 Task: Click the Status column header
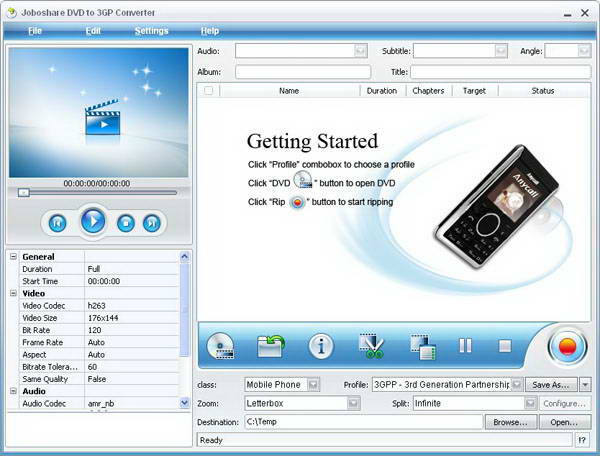(x=543, y=91)
